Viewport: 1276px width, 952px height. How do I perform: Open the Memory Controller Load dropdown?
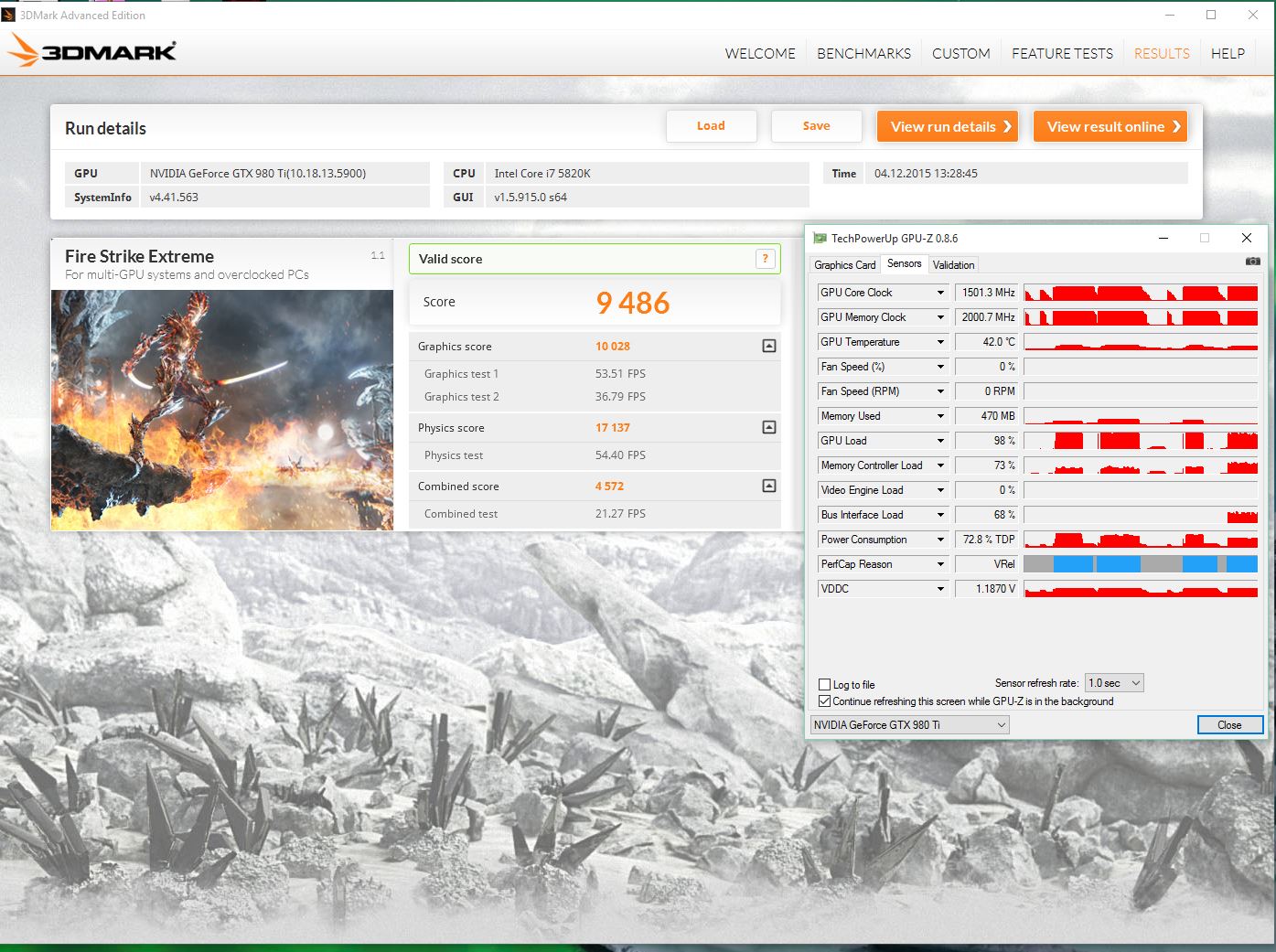[x=940, y=465]
